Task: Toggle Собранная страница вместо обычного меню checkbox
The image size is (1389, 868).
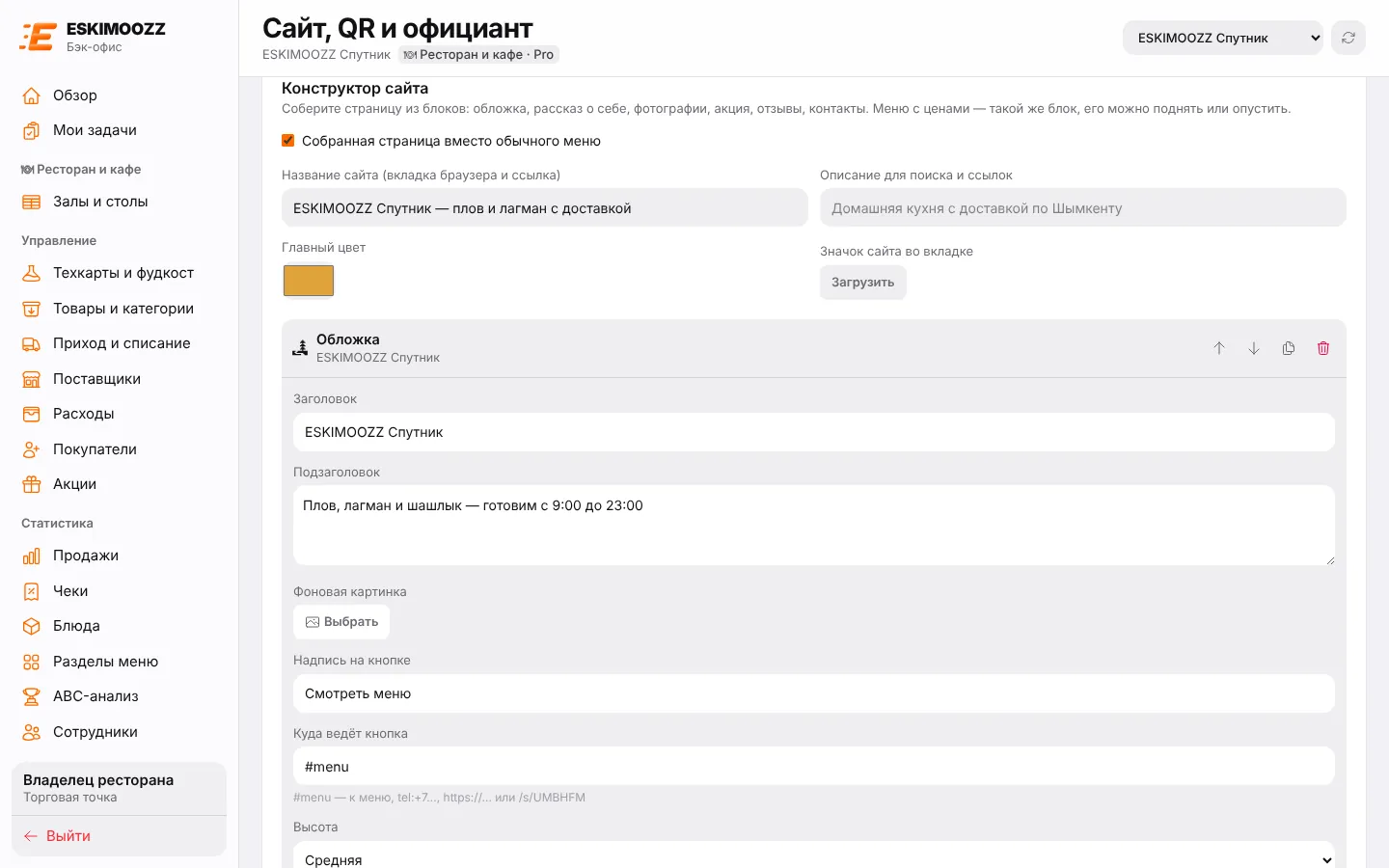Action: pos(287,141)
